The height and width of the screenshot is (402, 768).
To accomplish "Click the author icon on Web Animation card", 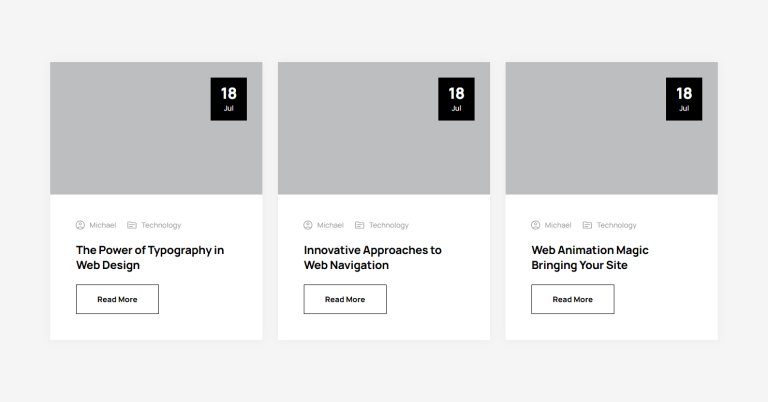I will (x=536, y=225).
